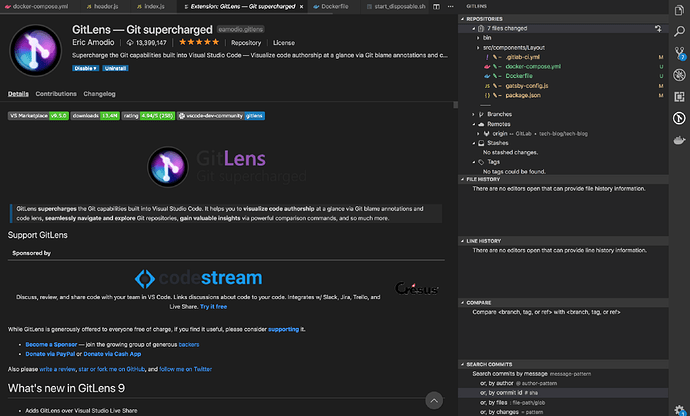690x416 pixels.
Task: Open the Manage gear icon at bottom
Action: point(679,410)
